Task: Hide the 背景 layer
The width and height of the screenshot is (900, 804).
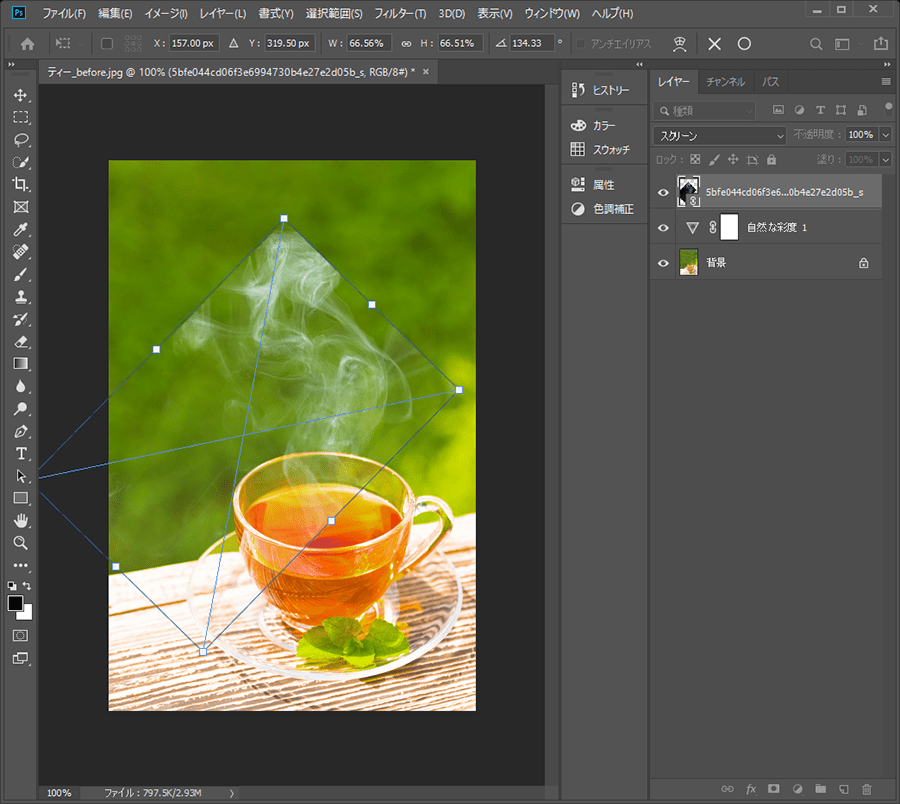Action: point(663,263)
